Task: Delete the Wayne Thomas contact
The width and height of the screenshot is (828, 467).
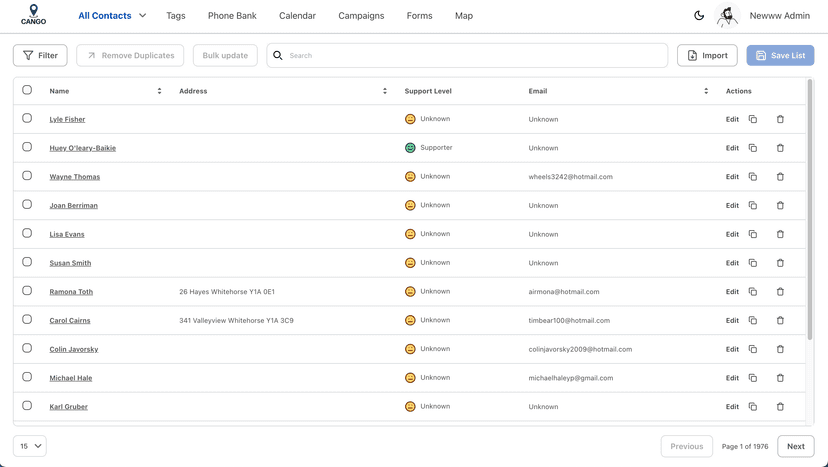Action: (780, 177)
